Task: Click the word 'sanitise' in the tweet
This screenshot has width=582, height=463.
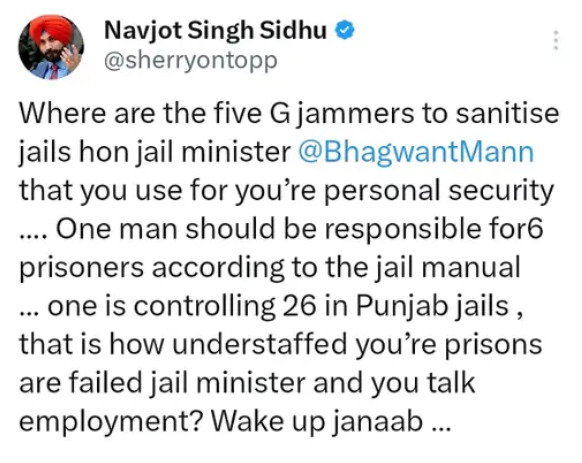Action: click(x=507, y=113)
